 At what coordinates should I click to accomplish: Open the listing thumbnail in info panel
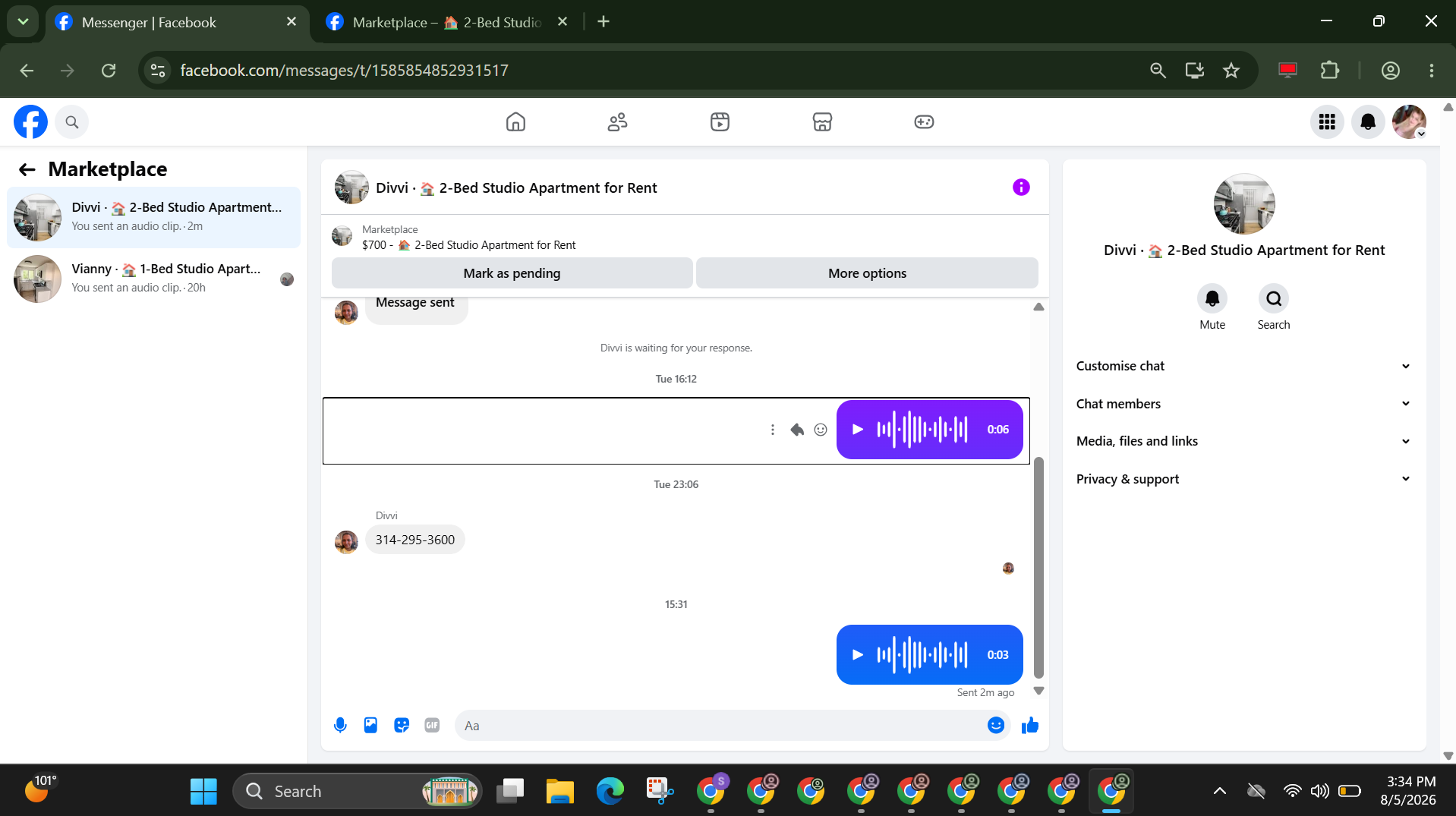1243,204
